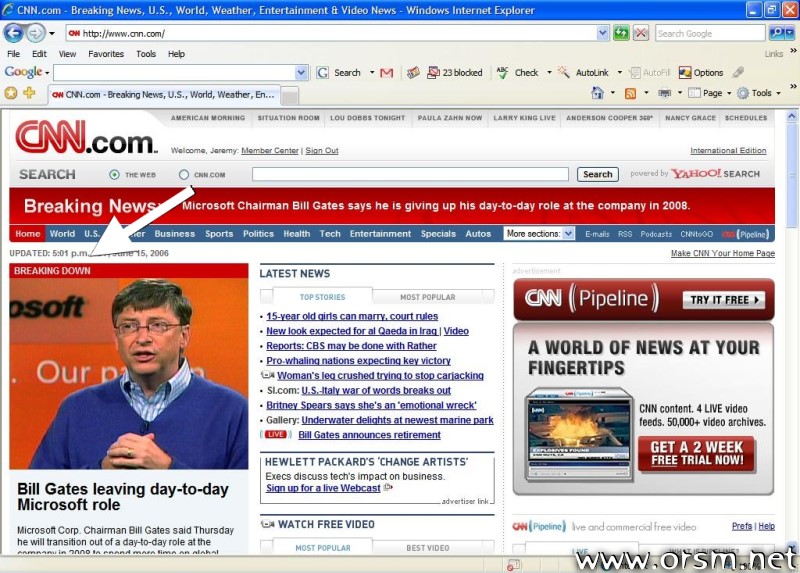This screenshot has width=800, height=573.
Task: Click the Add to Favorites plus icon
Action: click(x=30, y=93)
